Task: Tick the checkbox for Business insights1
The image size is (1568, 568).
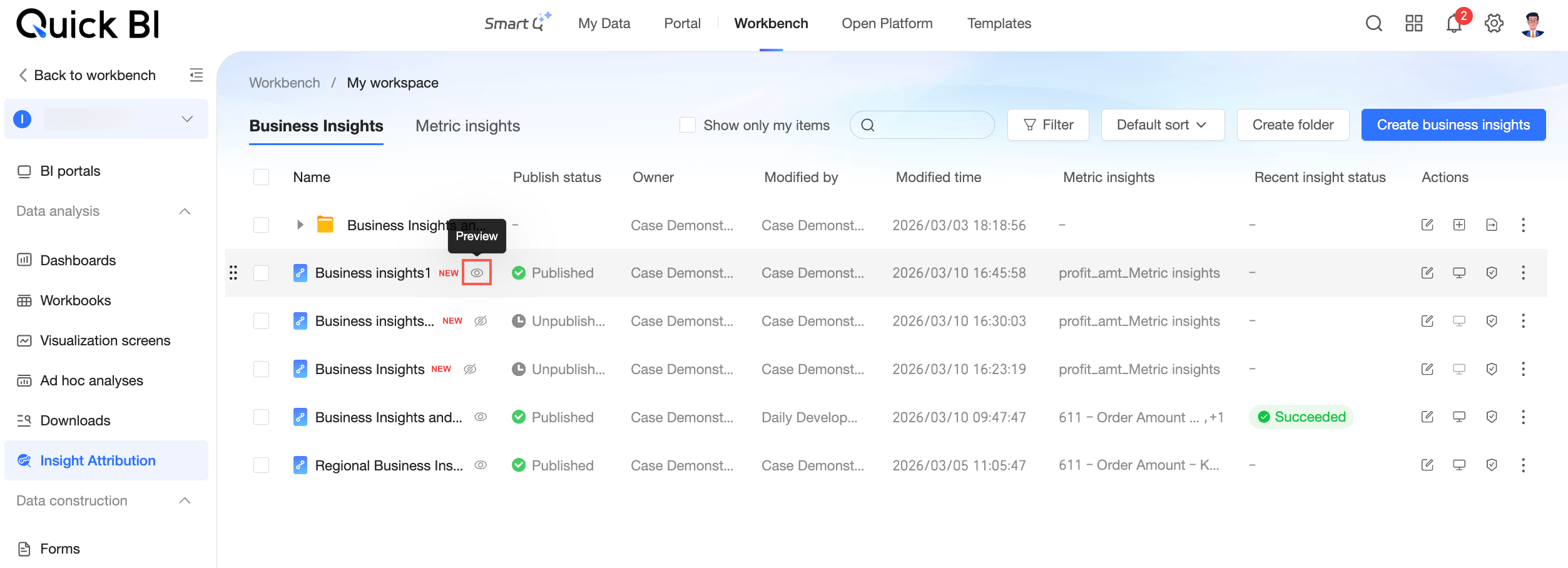Action: point(261,273)
